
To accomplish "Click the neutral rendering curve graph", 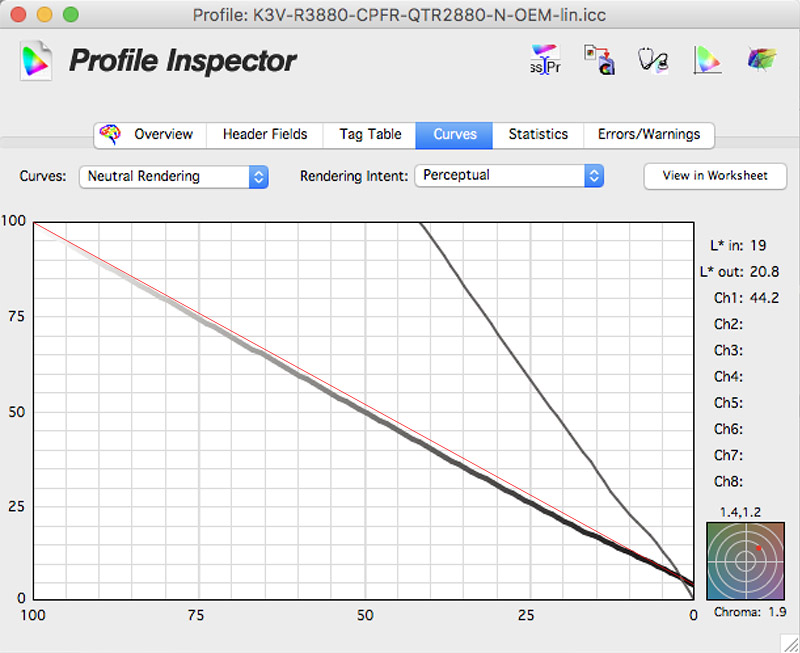I will coord(363,411).
